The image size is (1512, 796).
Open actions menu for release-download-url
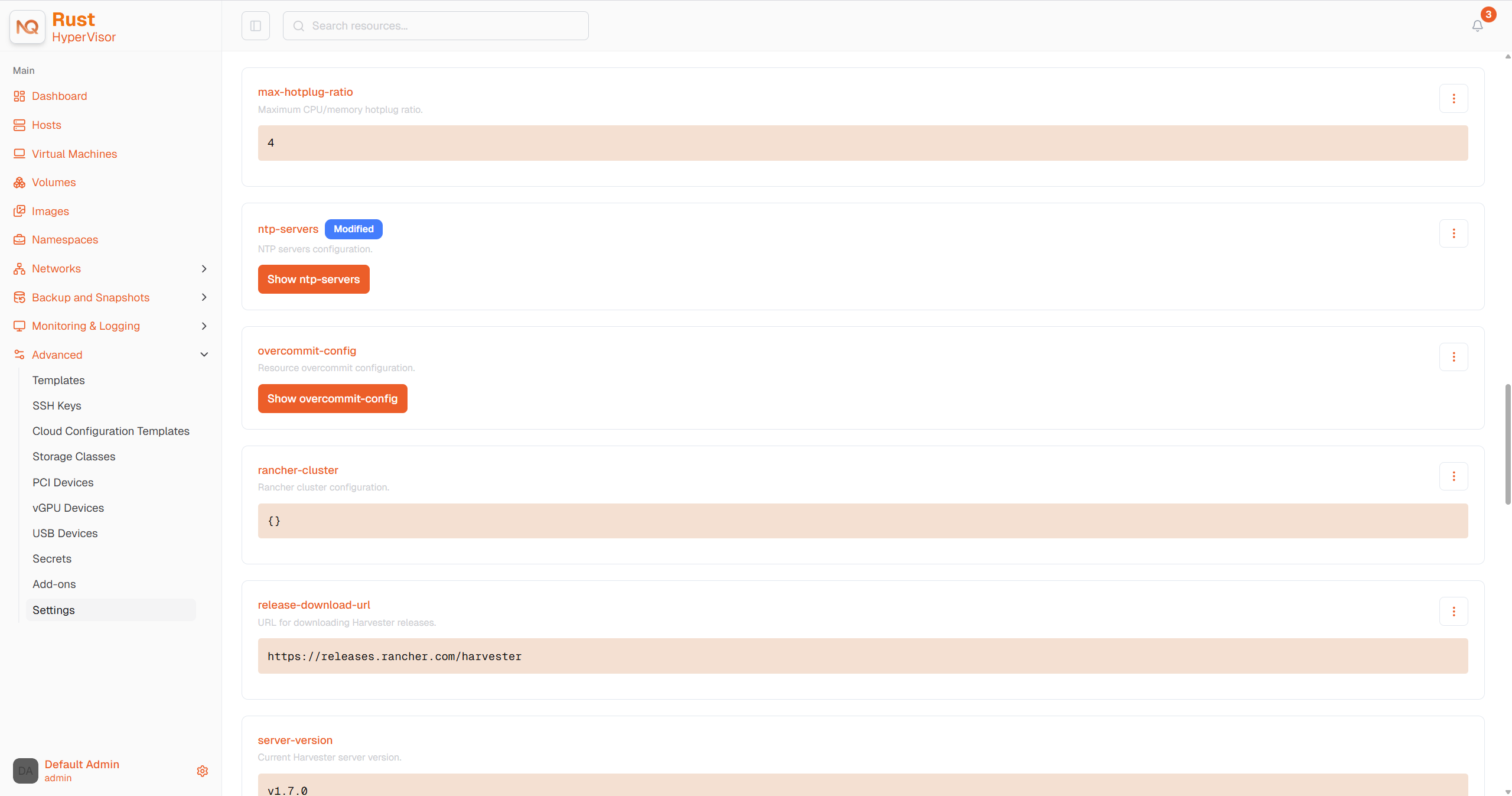point(1454,612)
